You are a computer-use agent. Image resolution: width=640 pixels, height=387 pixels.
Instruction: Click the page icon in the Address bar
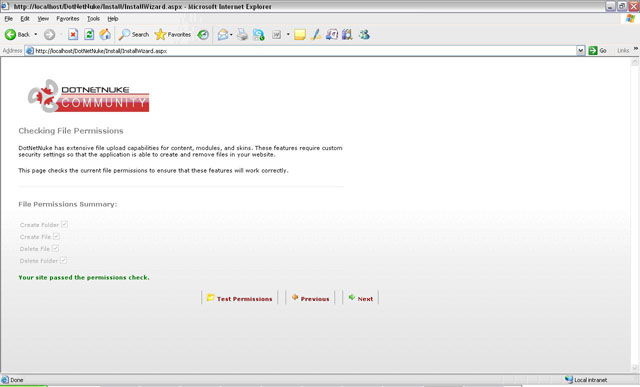tap(30, 51)
